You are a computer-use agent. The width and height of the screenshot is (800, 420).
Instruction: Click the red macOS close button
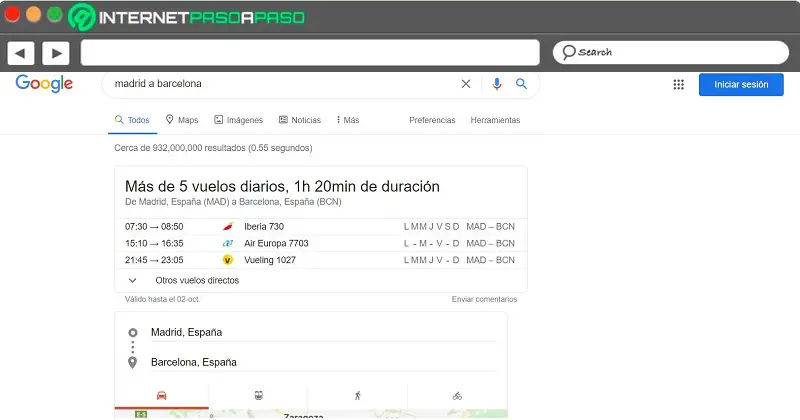pos(12,14)
